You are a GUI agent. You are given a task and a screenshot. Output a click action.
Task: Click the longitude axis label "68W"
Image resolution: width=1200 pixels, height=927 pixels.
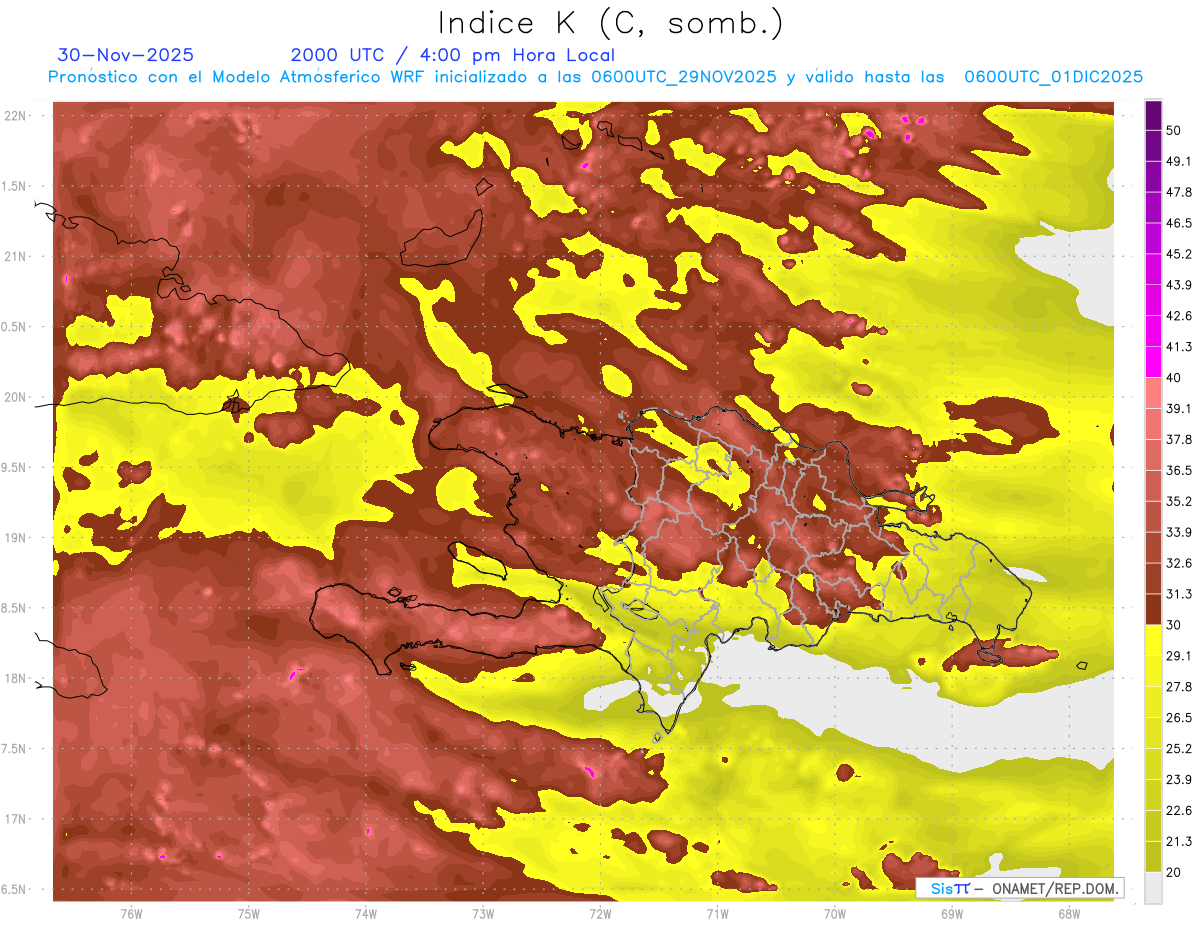pos(1069,913)
